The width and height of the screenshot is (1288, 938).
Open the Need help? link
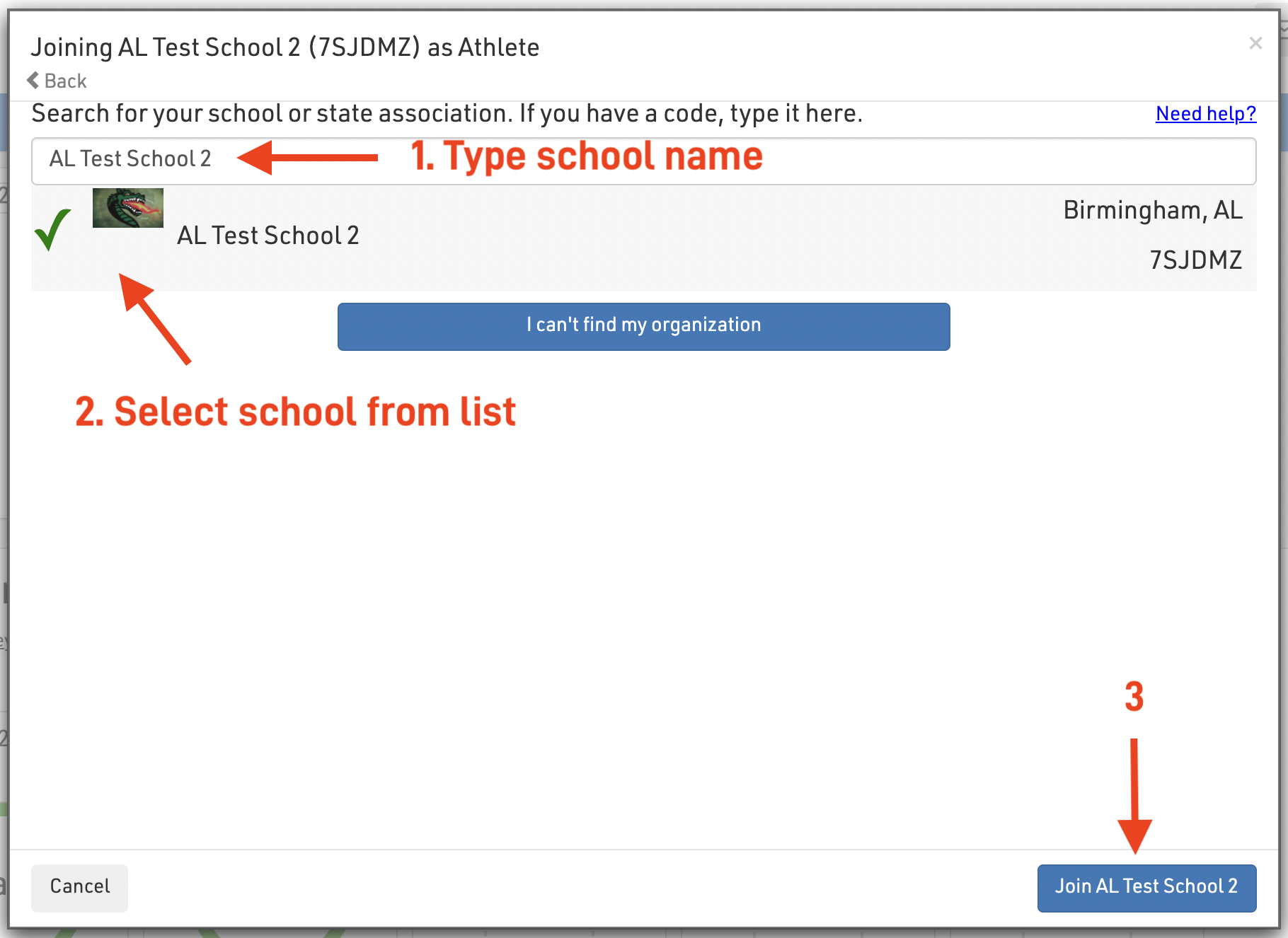click(1205, 114)
